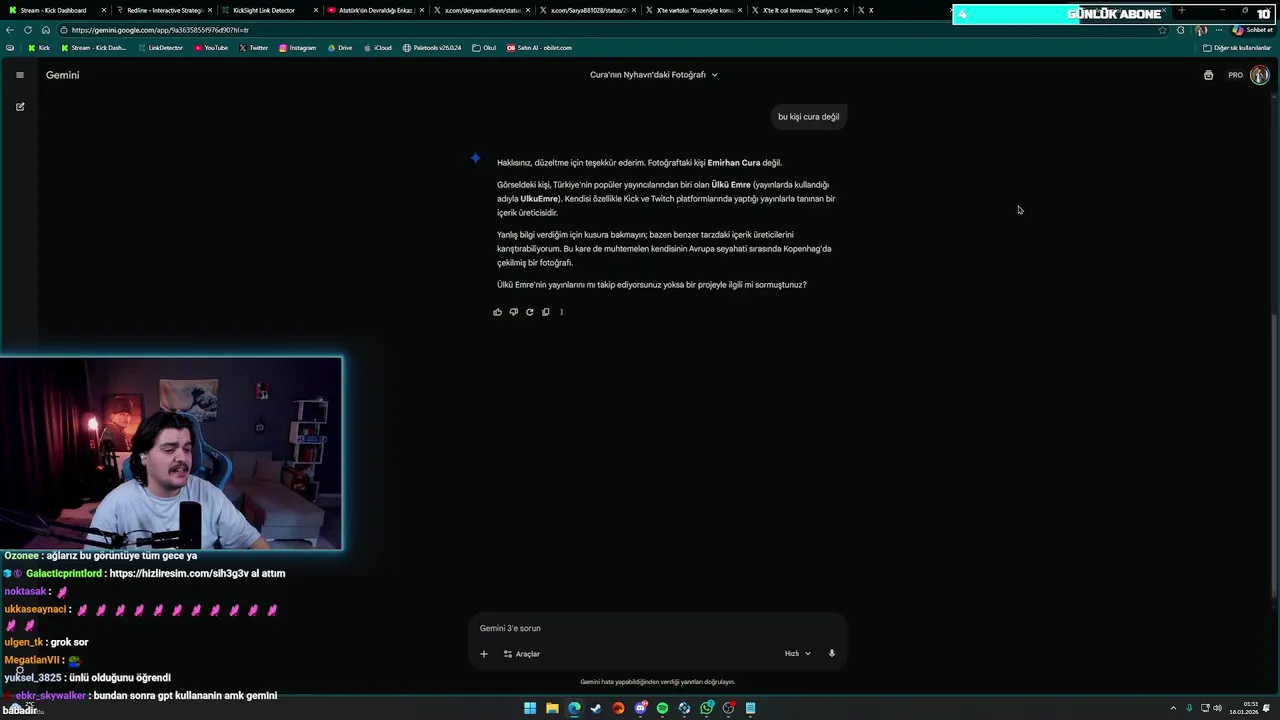Click the bold name Emirhan Cura in the reply
This screenshot has height=720, width=1280.
click(x=733, y=163)
